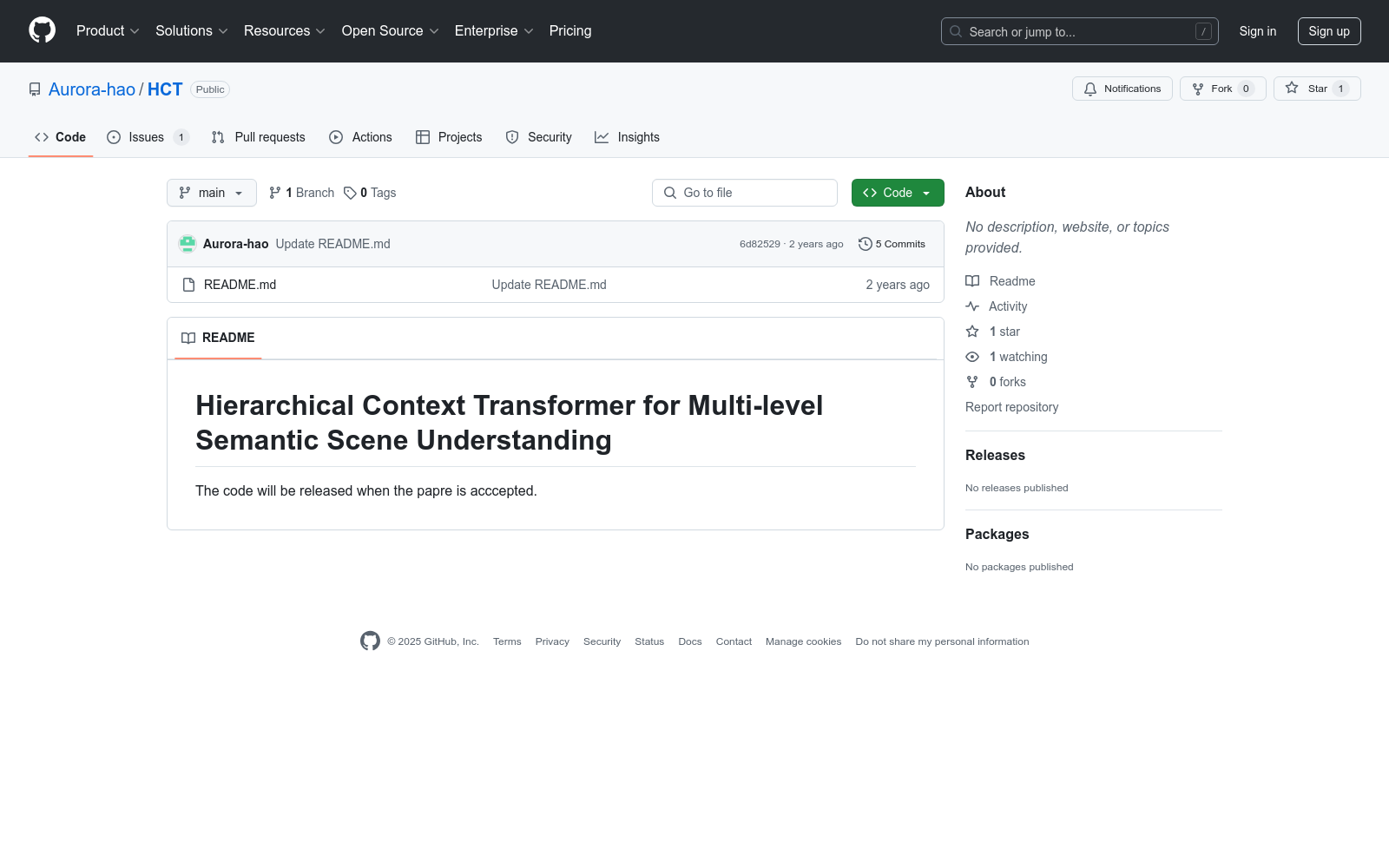Screen dimensions: 1389x868
Task: Open the Resources dropdown
Action: point(285,30)
